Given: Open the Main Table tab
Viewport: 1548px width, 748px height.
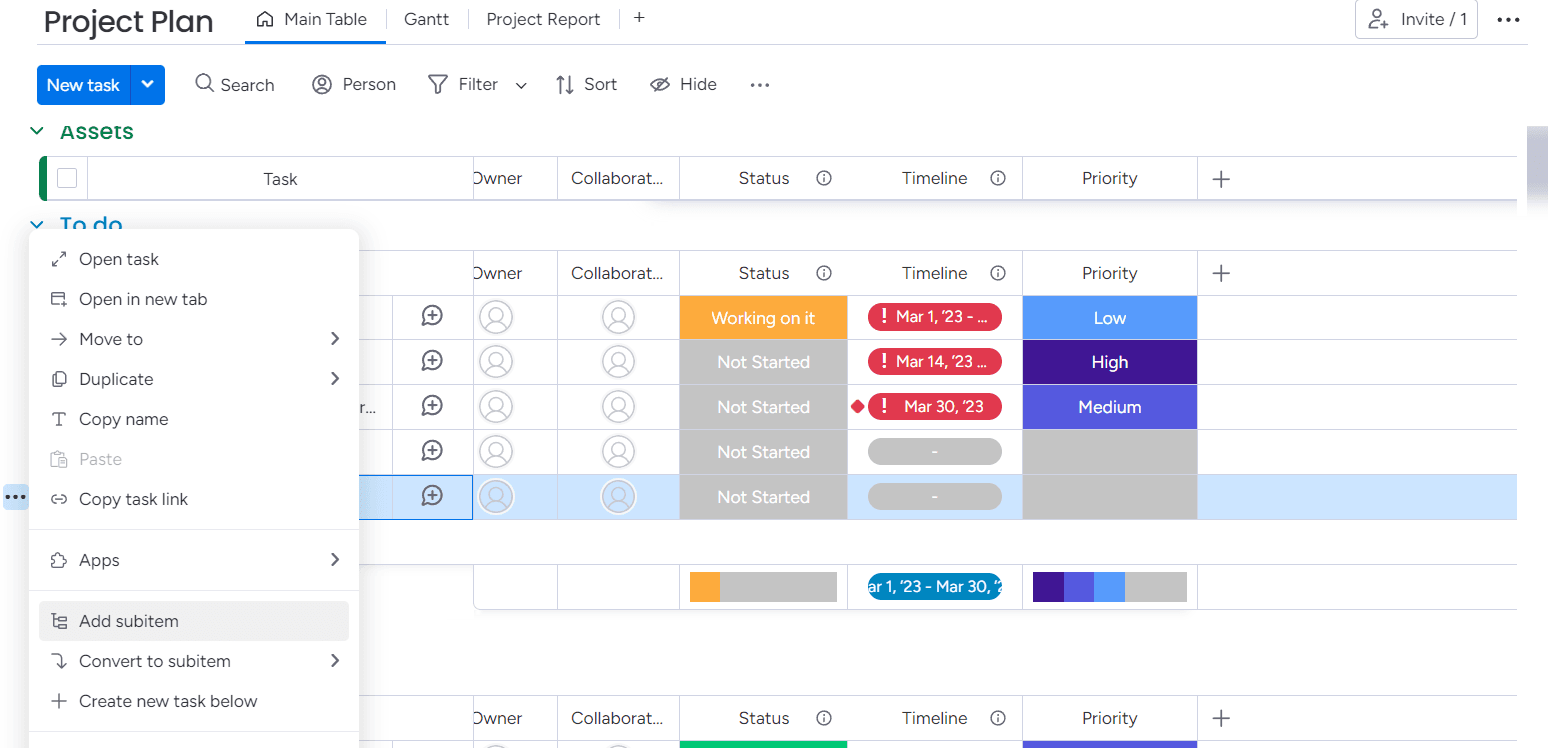Looking at the screenshot, I should (x=314, y=19).
